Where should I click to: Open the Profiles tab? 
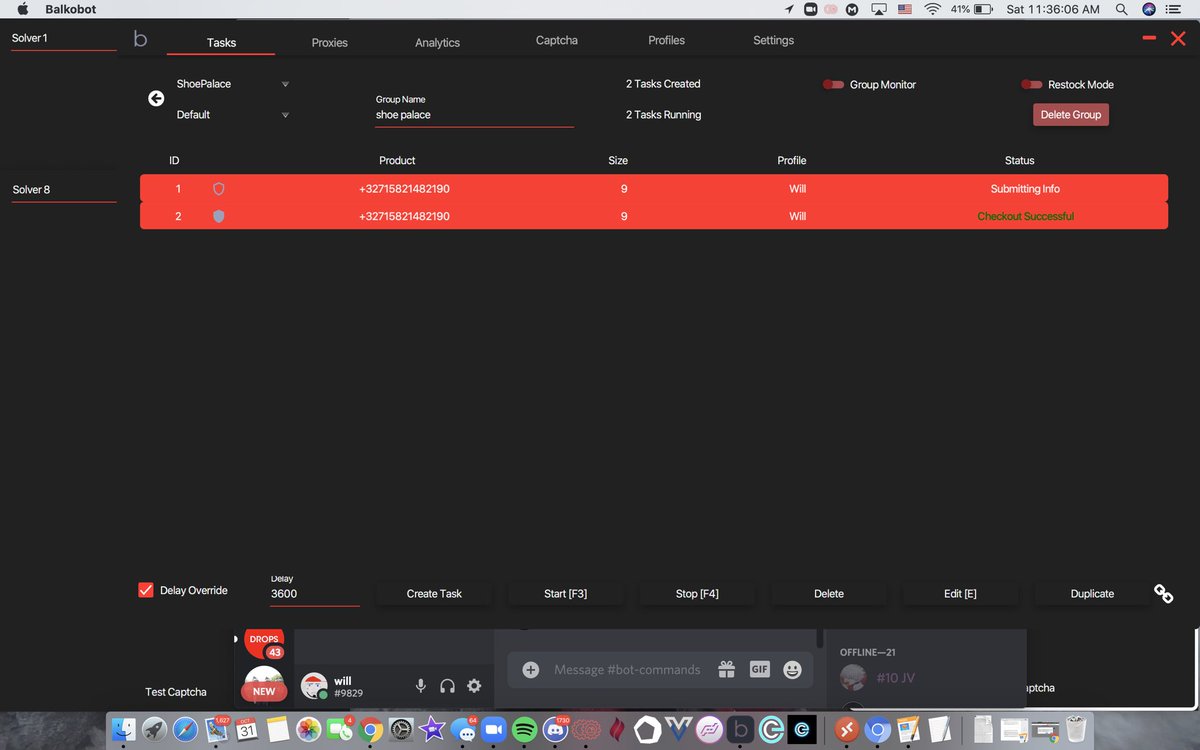click(666, 41)
